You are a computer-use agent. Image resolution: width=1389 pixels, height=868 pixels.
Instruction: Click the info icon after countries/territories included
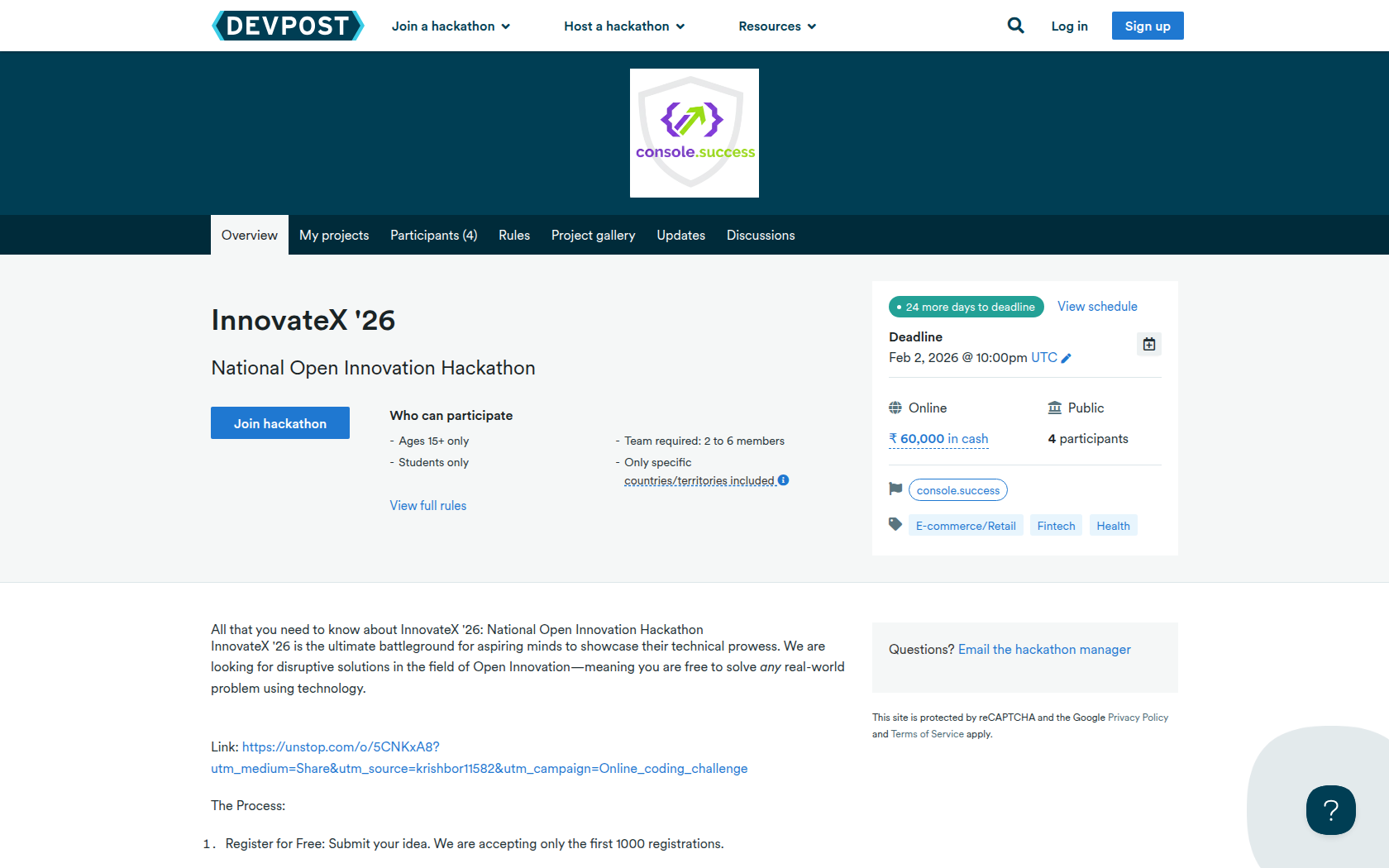783,480
